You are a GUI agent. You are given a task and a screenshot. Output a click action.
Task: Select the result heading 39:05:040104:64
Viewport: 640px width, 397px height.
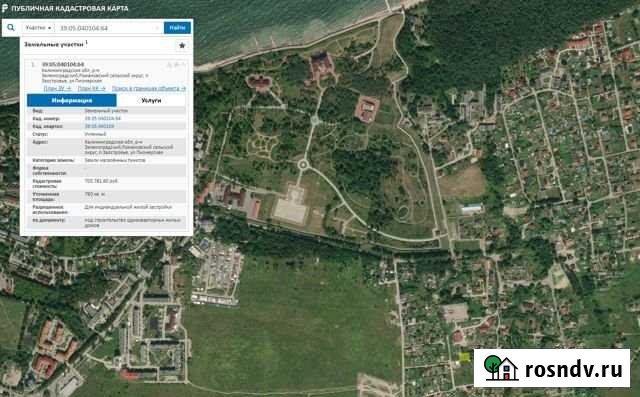63,64
